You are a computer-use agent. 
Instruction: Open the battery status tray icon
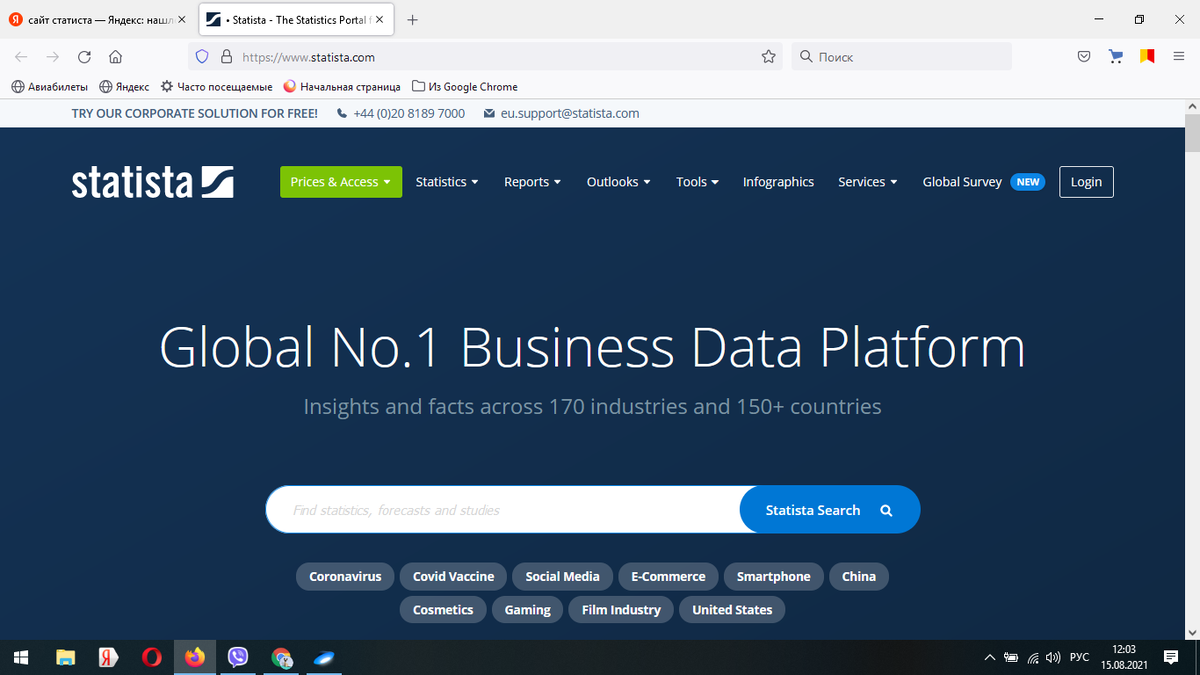(1011, 657)
